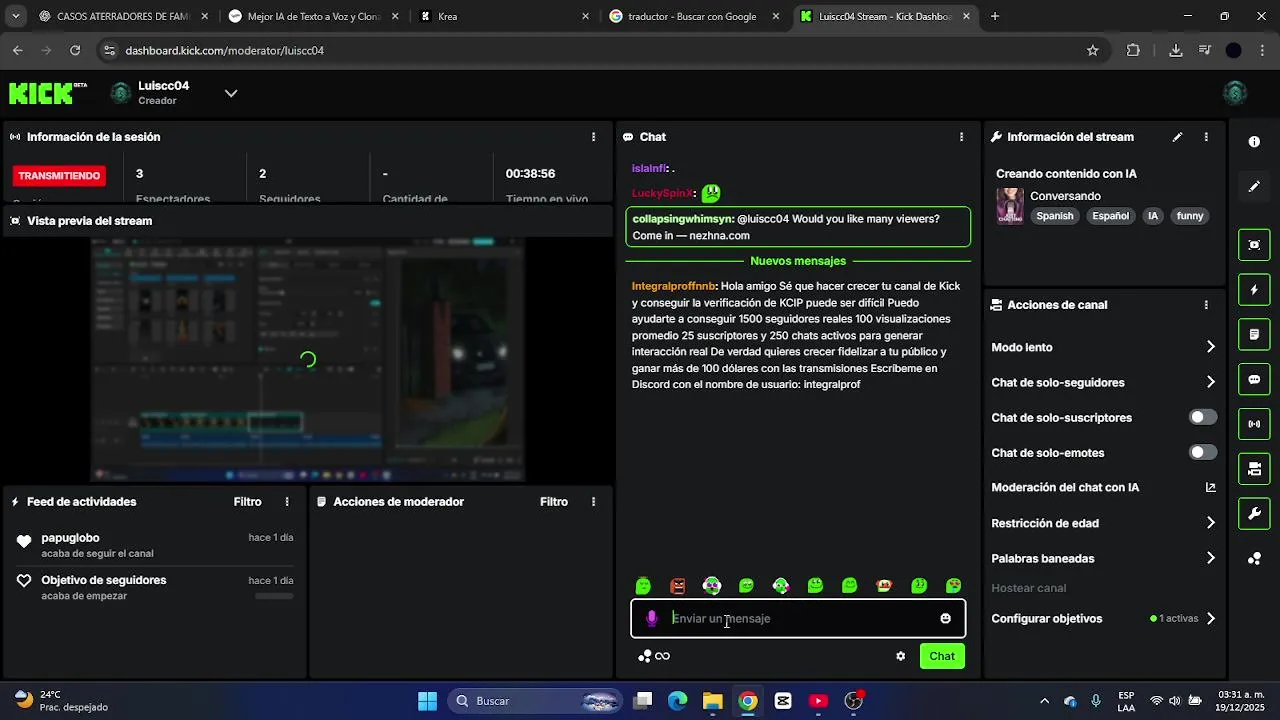Click the Conversando category thumbnail
Image resolution: width=1280 pixels, height=720 pixels.
1010,206
